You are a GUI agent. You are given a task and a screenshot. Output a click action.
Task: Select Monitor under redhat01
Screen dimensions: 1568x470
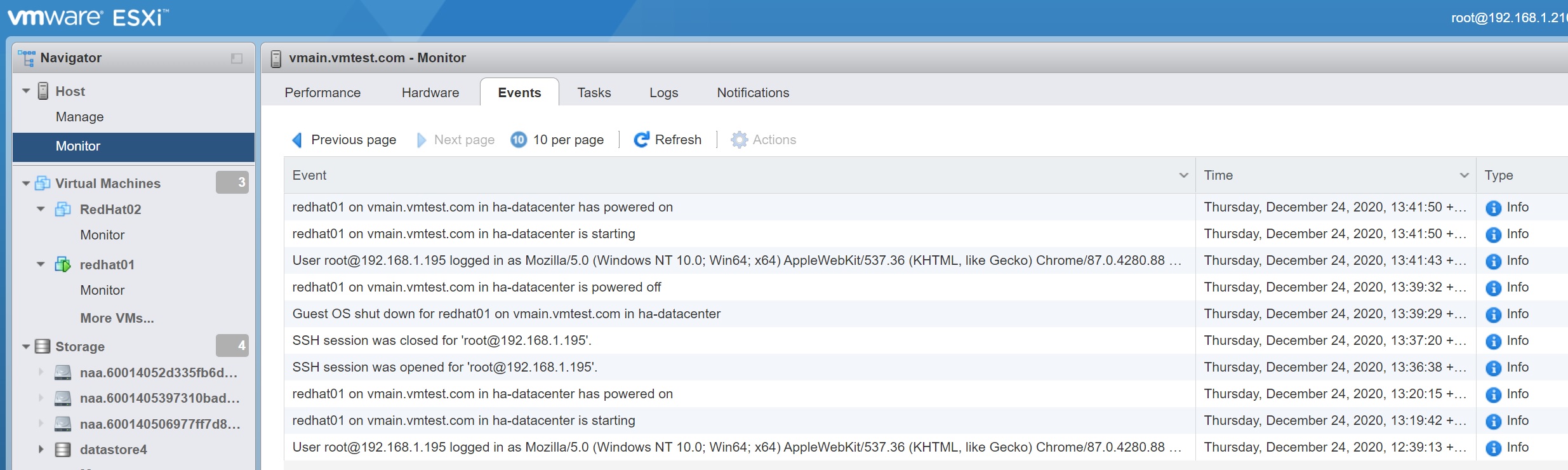[102, 290]
